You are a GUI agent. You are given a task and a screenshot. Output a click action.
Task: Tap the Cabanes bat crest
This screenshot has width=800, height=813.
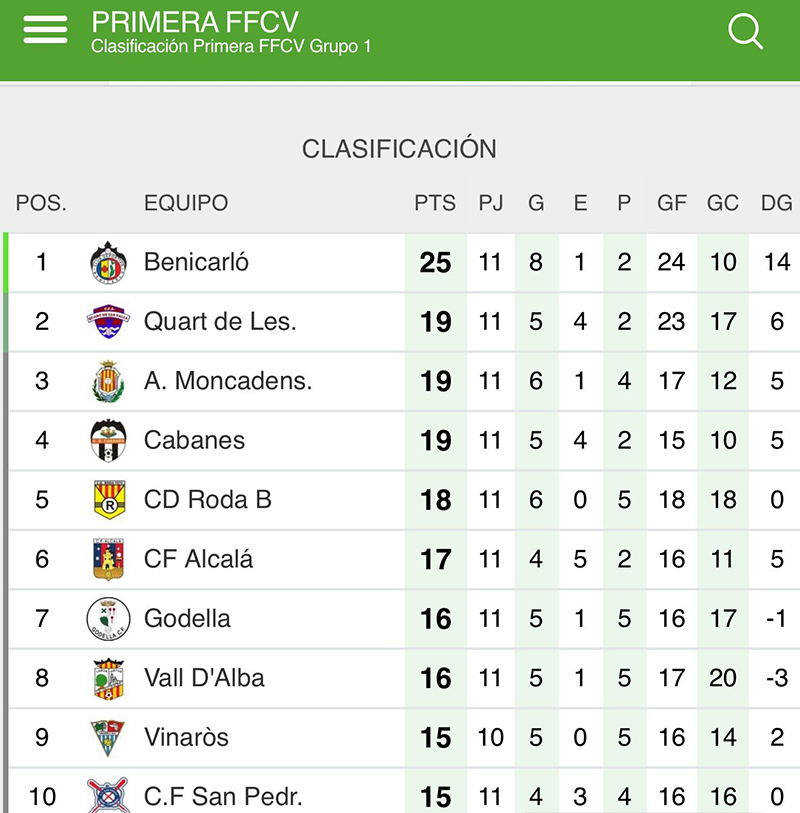[x=108, y=440]
